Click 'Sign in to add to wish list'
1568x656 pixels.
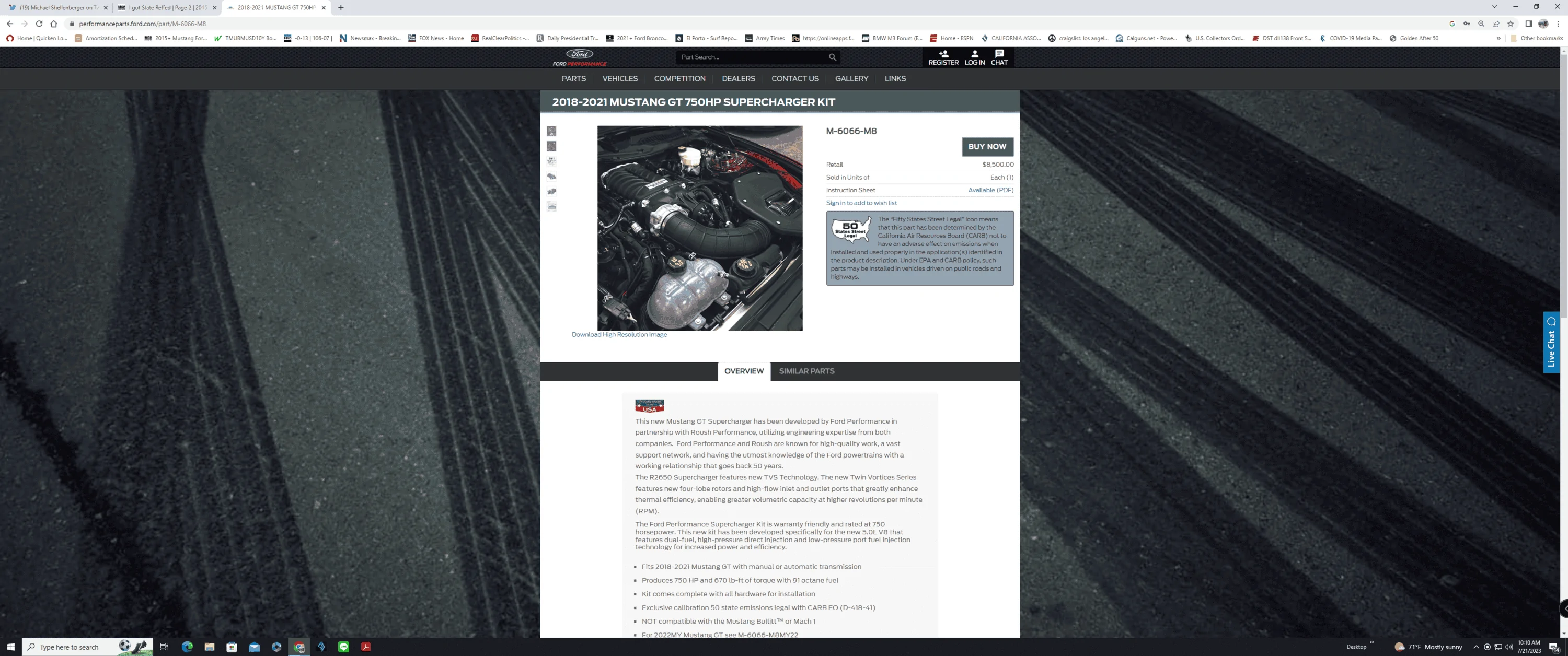tap(861, 203)
